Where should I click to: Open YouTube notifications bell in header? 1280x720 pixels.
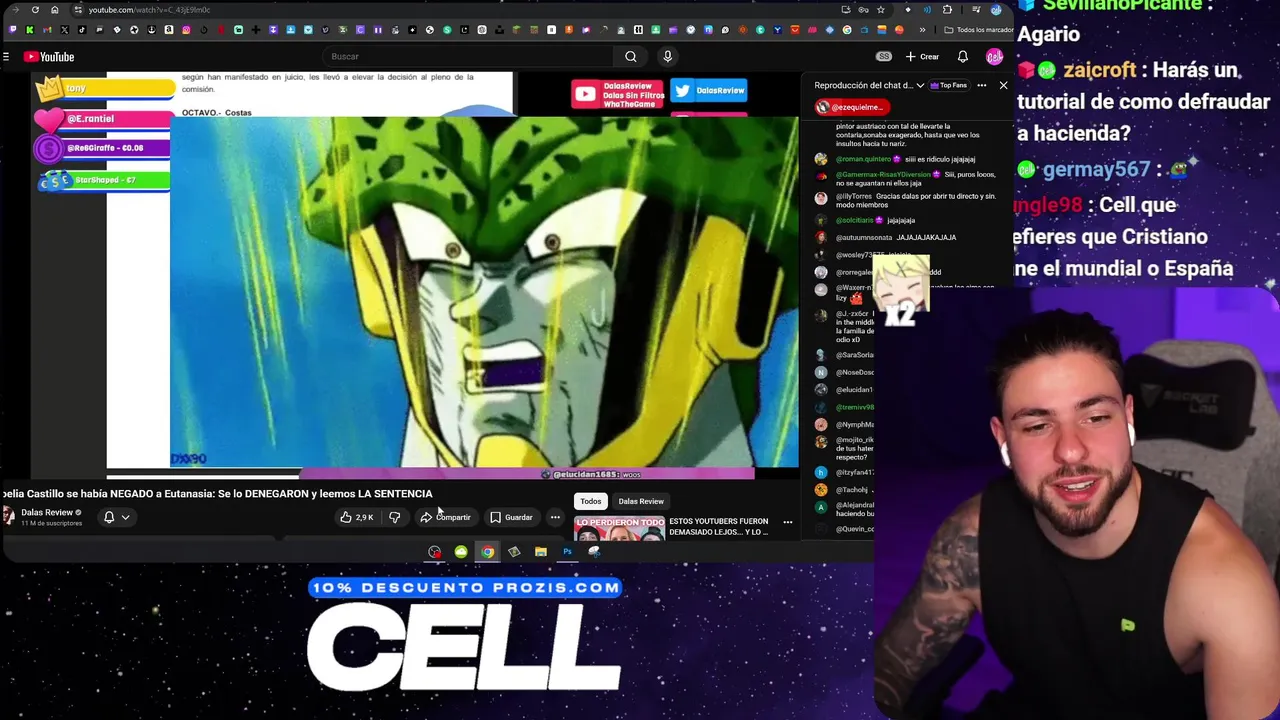pyautogui.click(x=962, y=57)
